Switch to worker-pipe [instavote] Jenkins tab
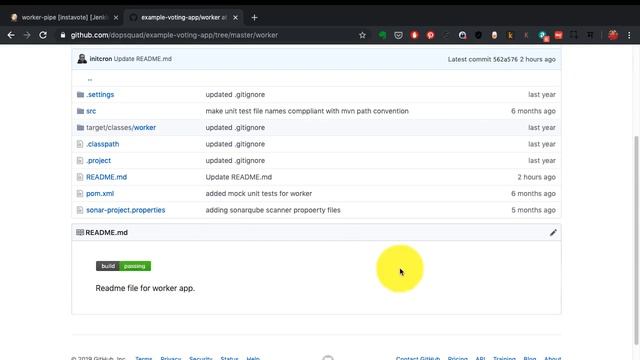 pos(64,18)
